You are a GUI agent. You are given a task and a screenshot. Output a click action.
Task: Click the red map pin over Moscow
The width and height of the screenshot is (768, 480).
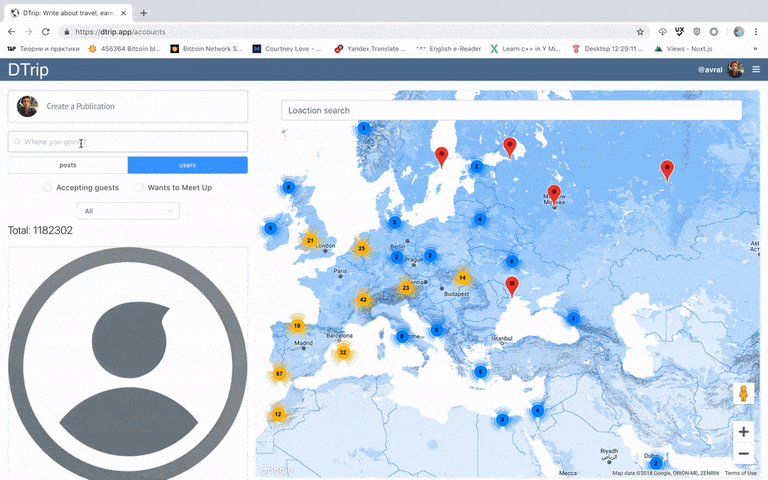[554, 194]
